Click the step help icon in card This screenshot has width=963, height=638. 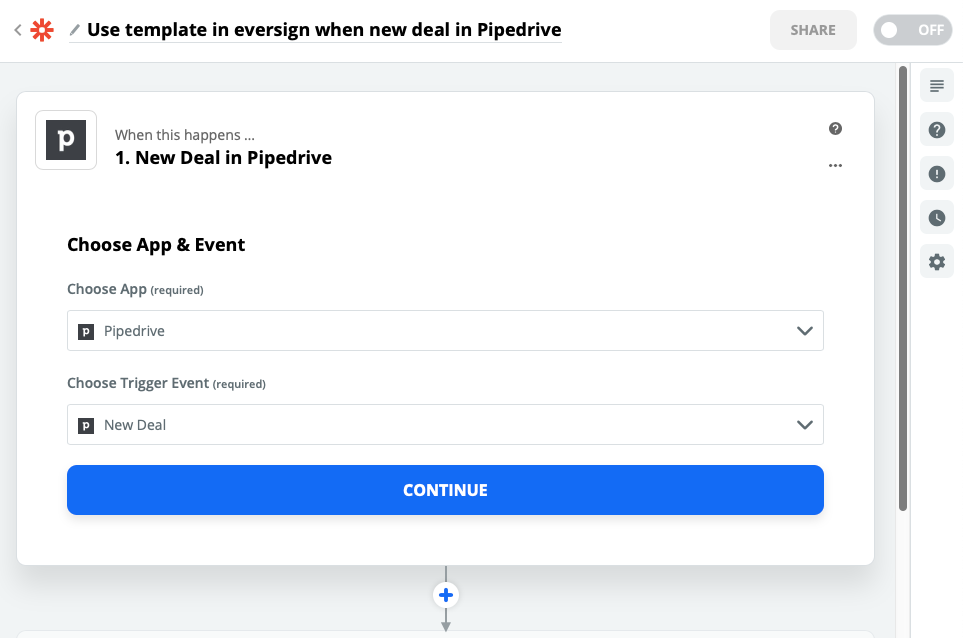[835, 128]
